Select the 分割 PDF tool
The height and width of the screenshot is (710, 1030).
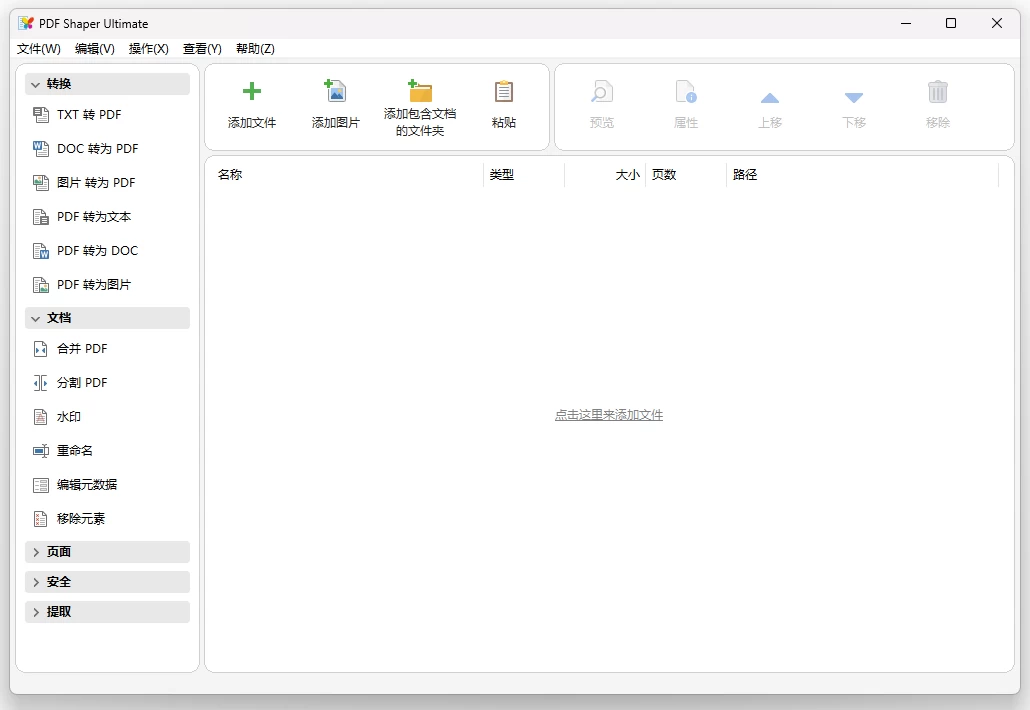pyautogui.click(x=79, y=382)
